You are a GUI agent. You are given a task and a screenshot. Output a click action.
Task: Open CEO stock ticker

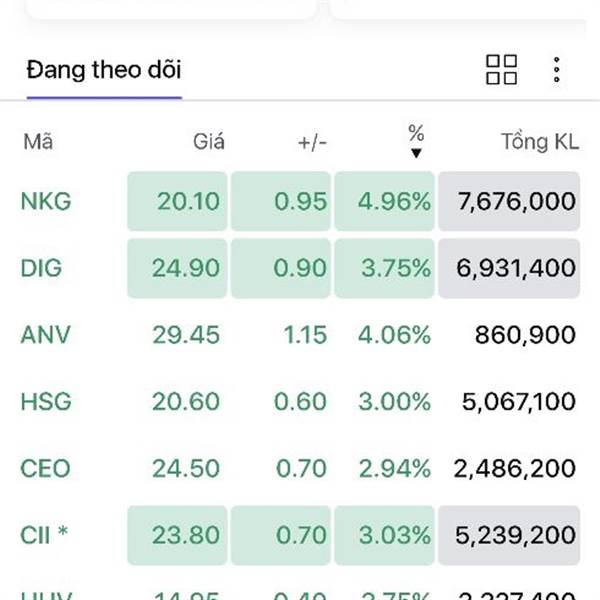45,468
